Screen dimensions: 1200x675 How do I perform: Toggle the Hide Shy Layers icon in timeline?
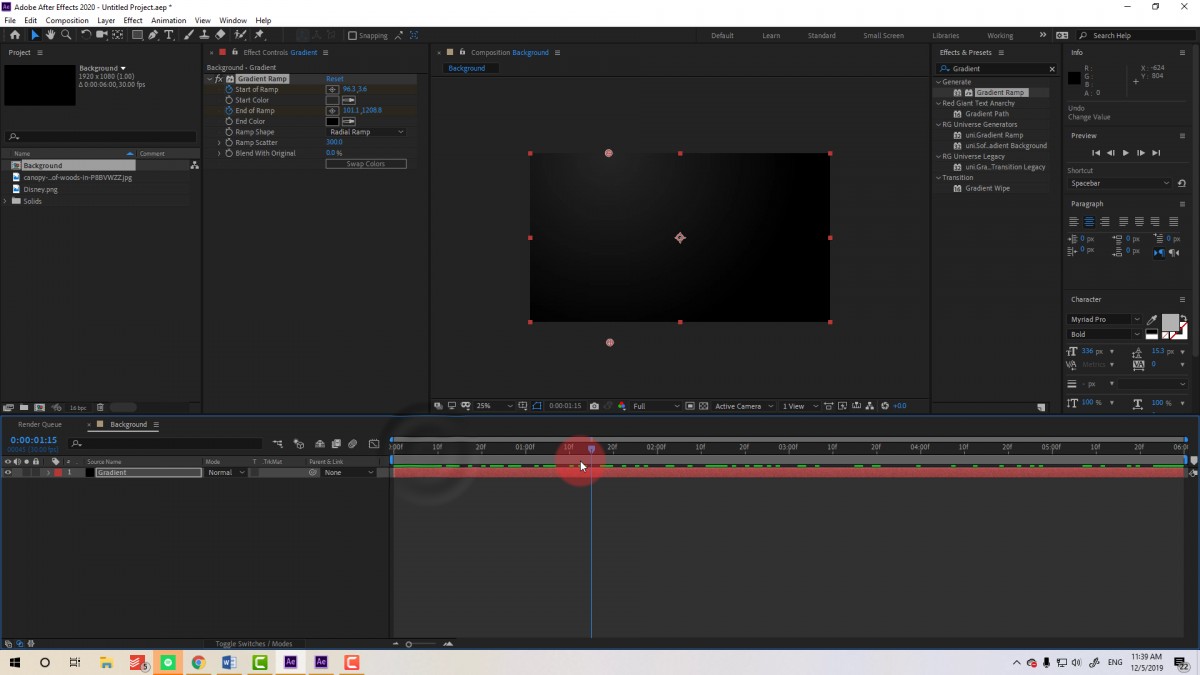320,443
